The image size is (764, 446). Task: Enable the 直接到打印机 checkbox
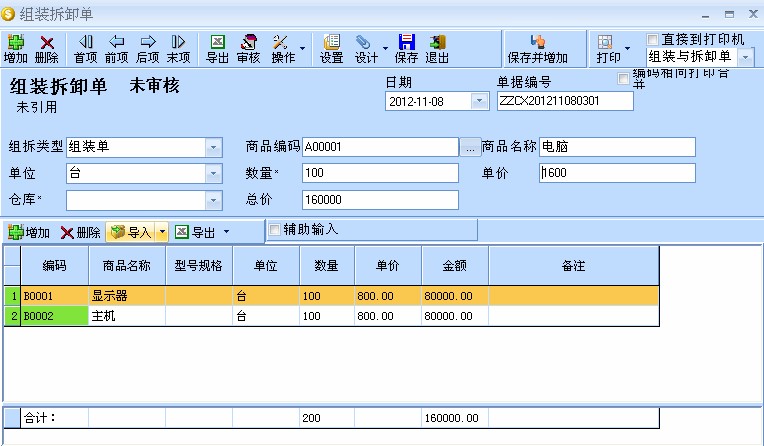pyautogui.click(x=653, y=39)
